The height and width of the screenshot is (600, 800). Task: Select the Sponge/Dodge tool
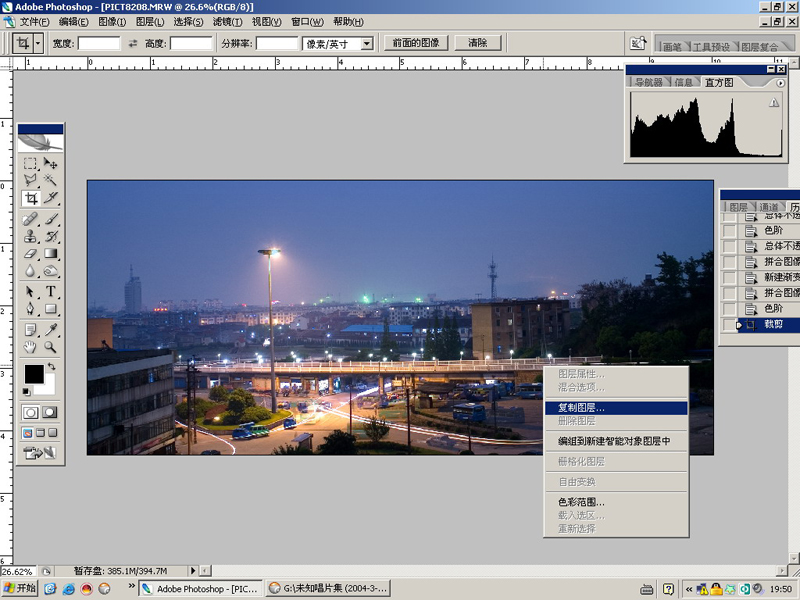tap(50, 271)
